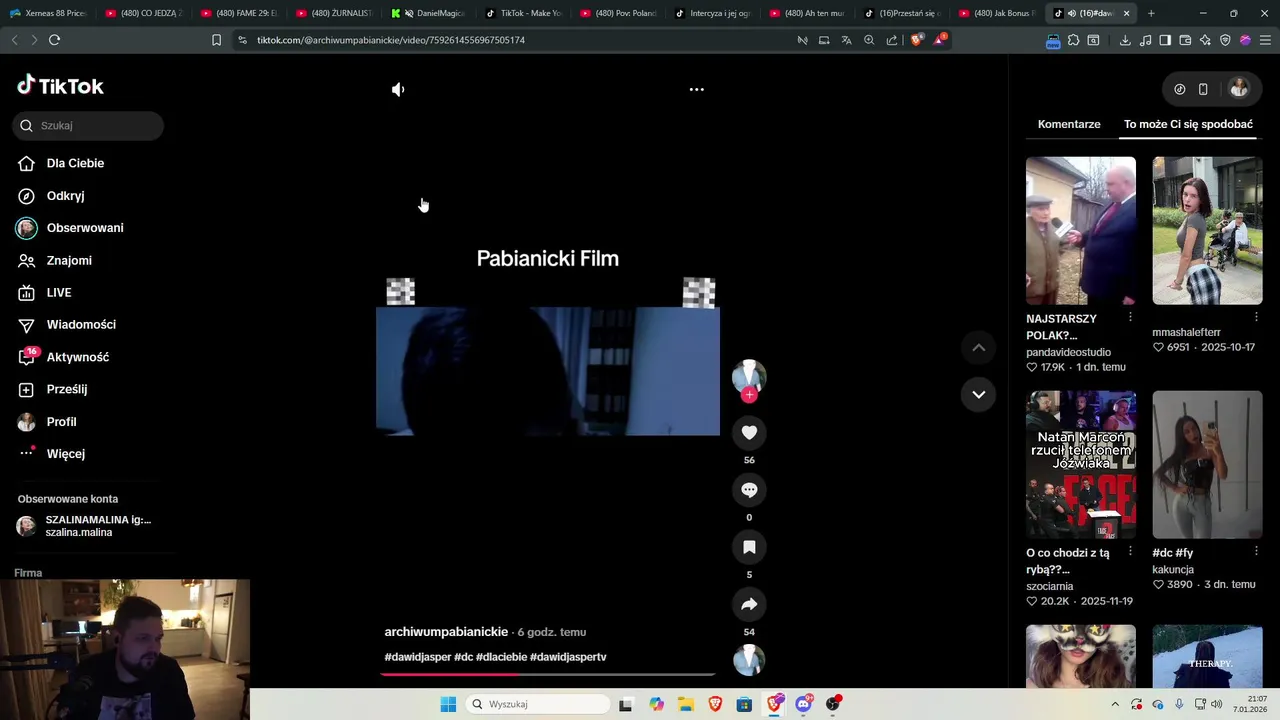Open Brave Shields lion icon

pyautogui.click(x=917, y=40)
